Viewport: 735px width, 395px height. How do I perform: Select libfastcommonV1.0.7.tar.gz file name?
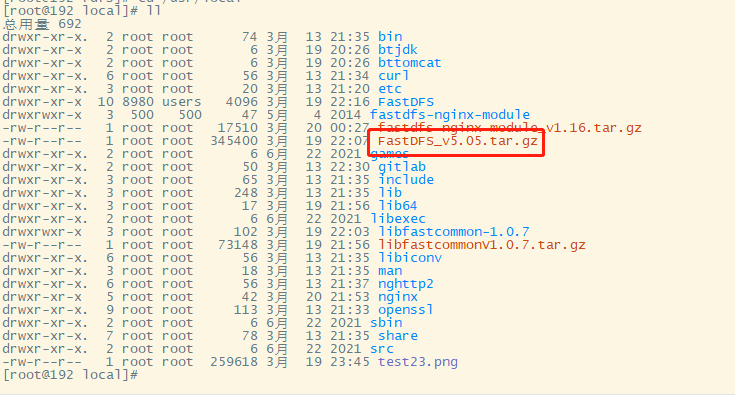482,245
